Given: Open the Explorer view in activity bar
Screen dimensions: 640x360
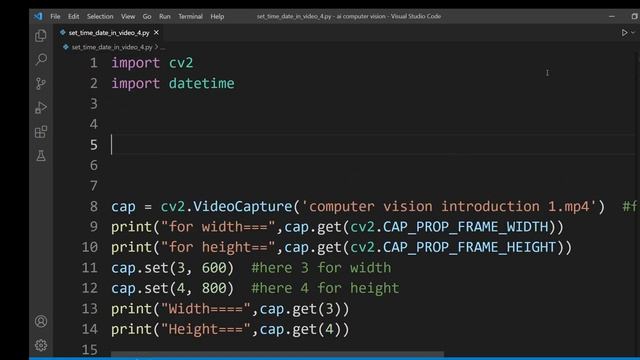Looking at the screenshot, I should coord(41,36).
